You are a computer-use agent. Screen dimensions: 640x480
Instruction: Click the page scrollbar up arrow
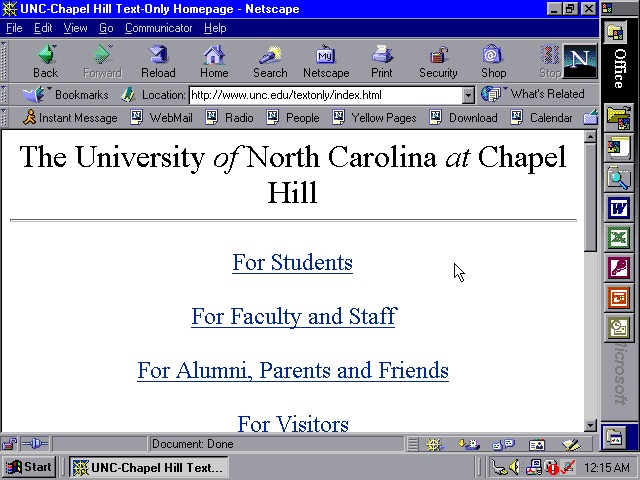[x=590, y=137]
